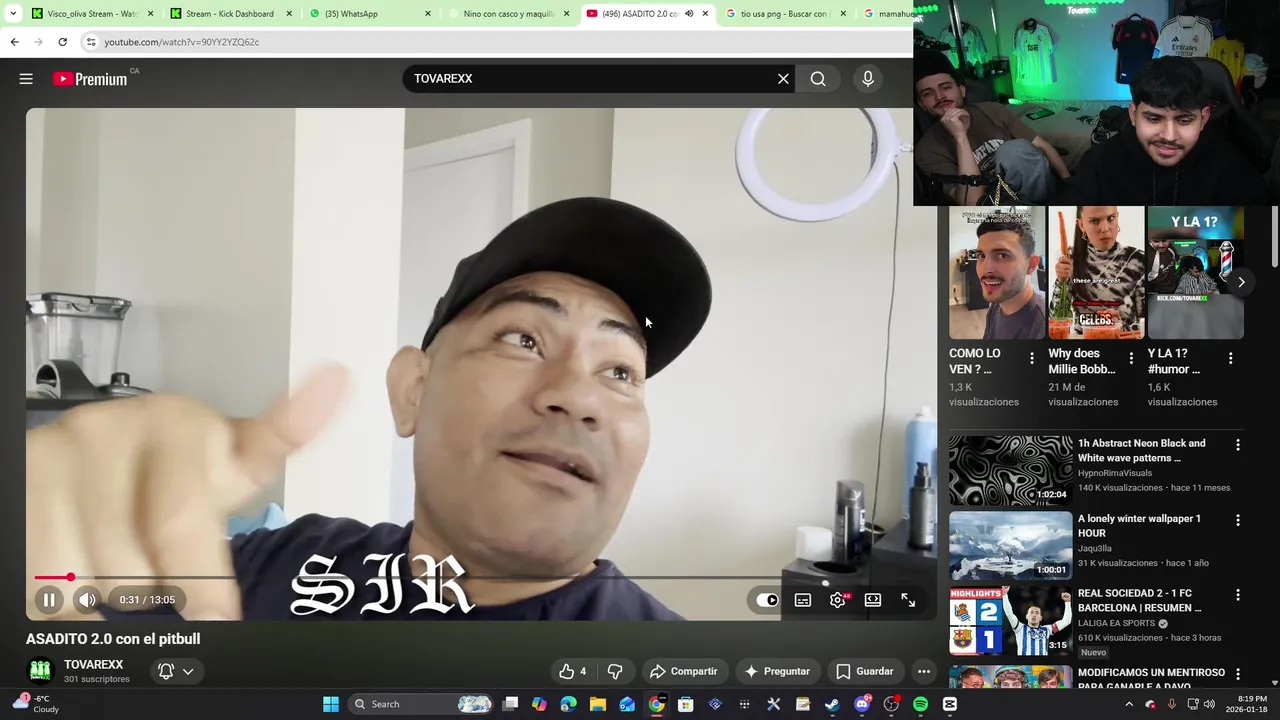The width and height of the screenshot is (1280, 720).
Task: Open options for Y LA 1? short
Action: click(1230, 357)
